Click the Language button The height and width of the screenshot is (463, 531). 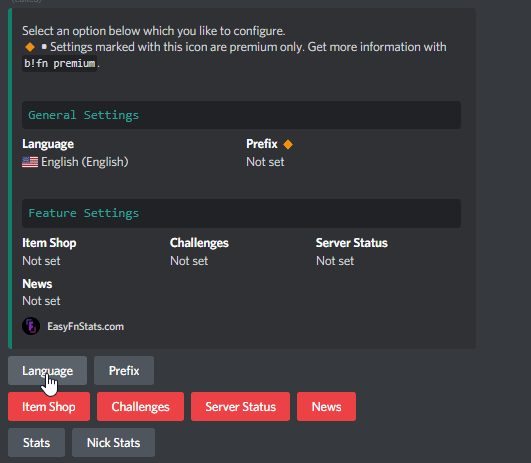coord(47,371)
